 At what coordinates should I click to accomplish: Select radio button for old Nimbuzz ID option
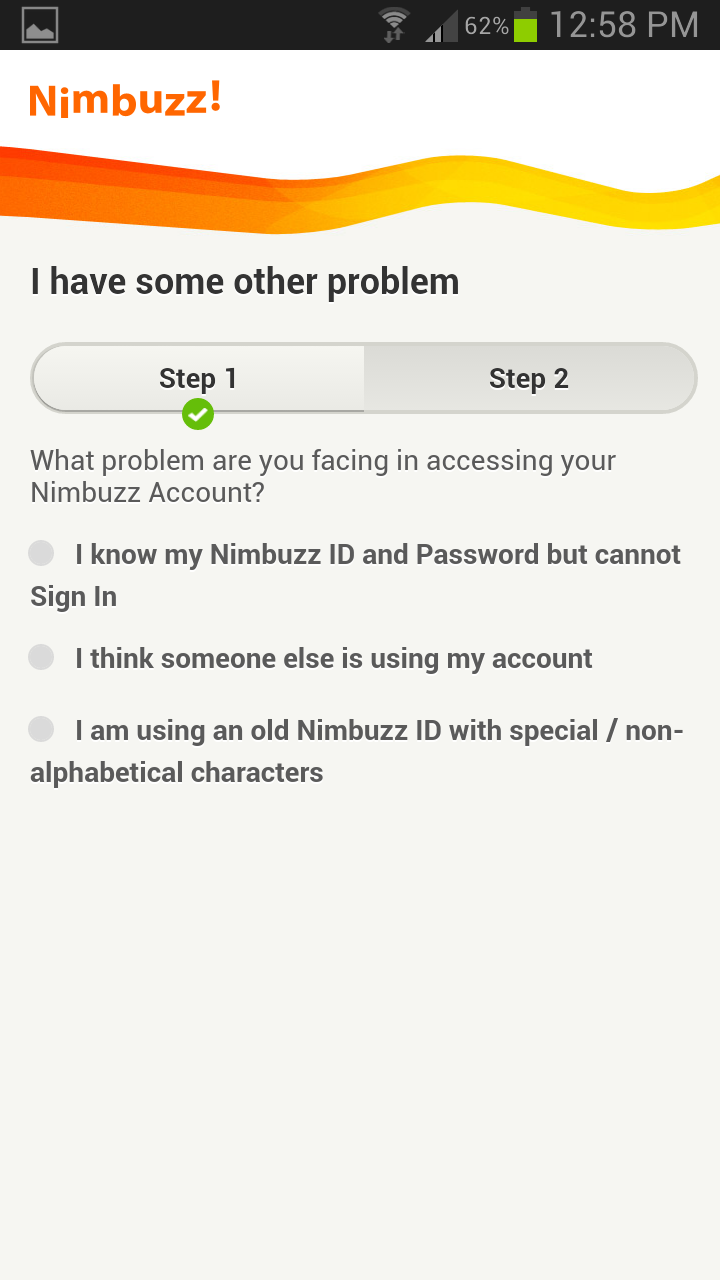pos(41,729)
